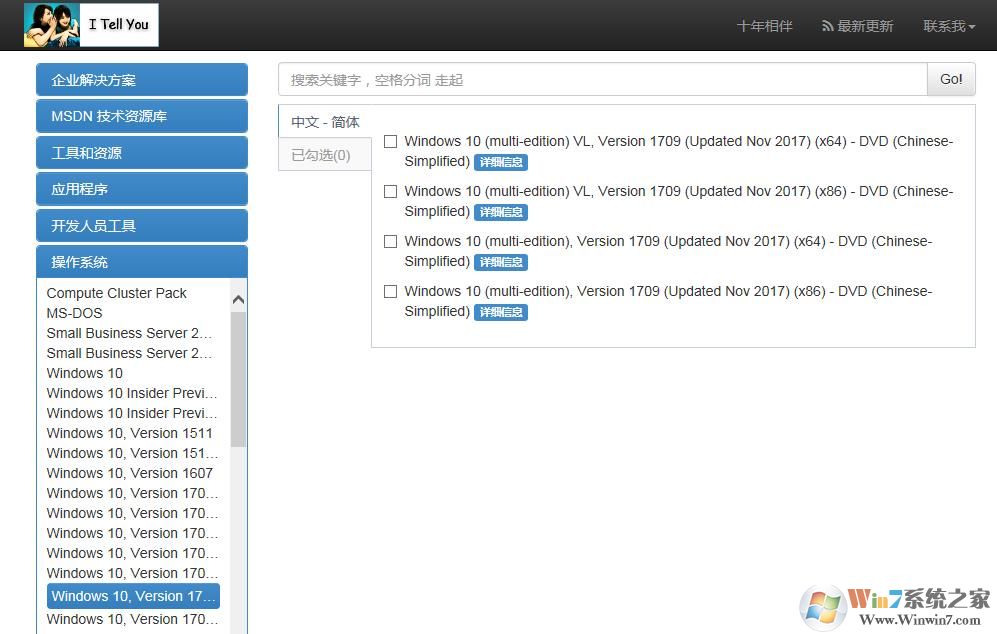
Task: Expand the 企业解决方案 category panel
Action: 141,80
